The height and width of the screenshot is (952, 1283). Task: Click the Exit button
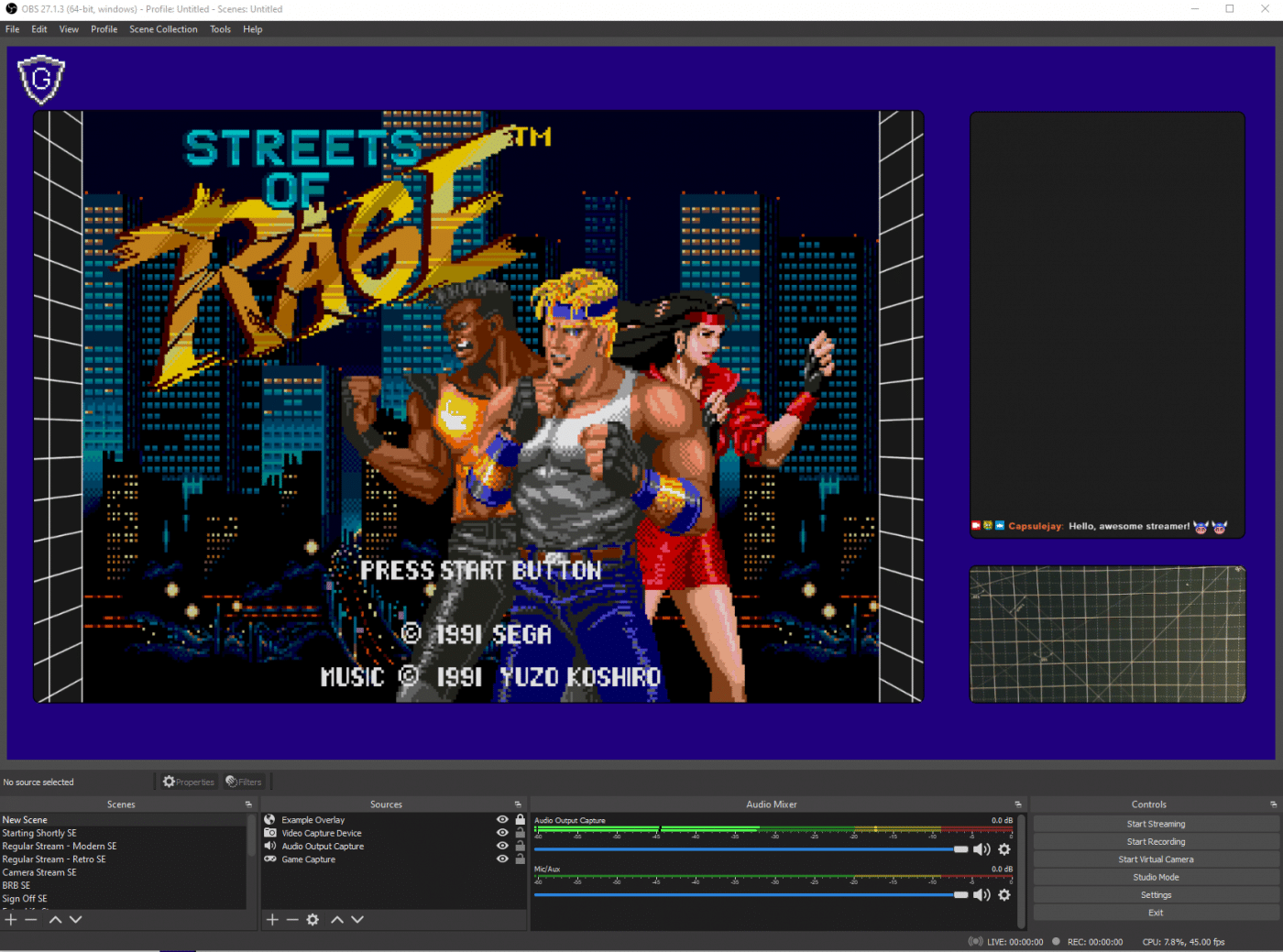[1156, 913]
